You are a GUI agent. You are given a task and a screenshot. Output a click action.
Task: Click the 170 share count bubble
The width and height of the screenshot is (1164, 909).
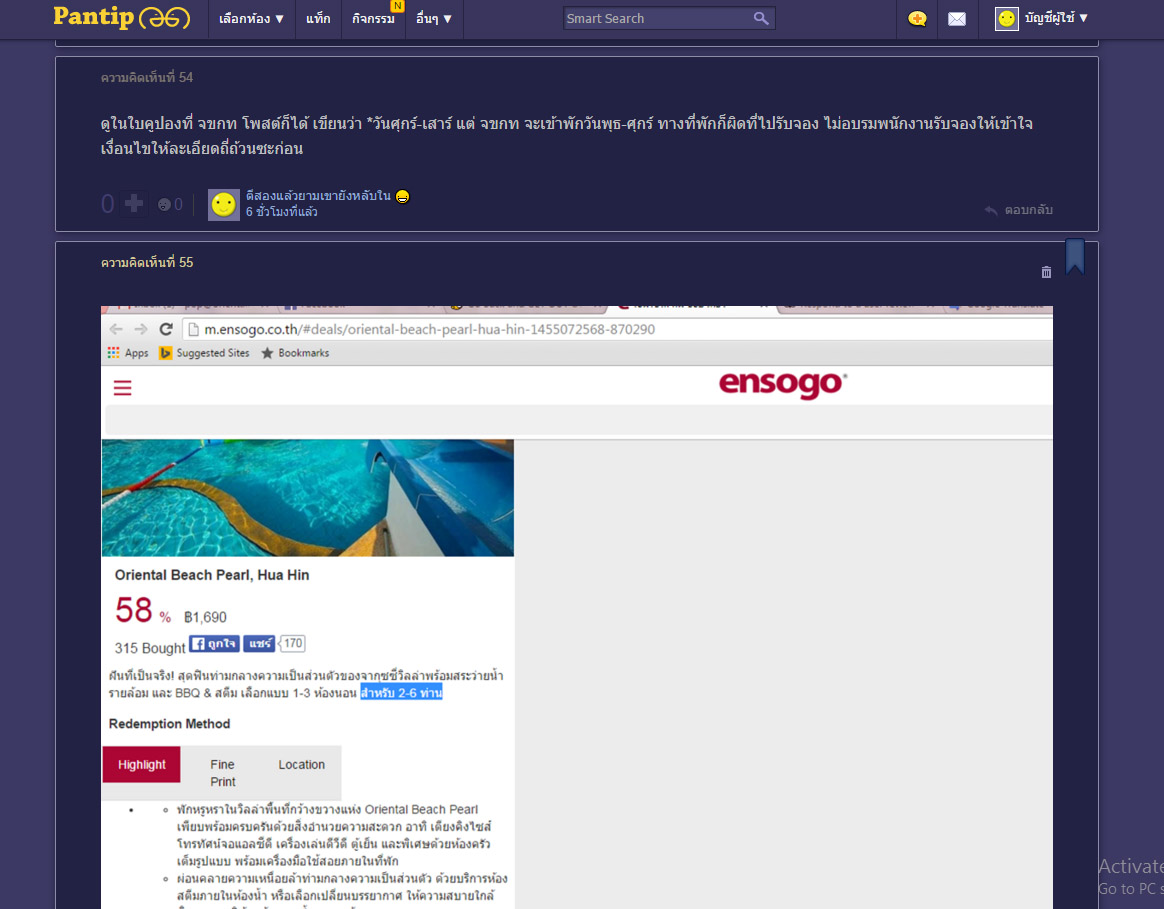coord(292,643)
